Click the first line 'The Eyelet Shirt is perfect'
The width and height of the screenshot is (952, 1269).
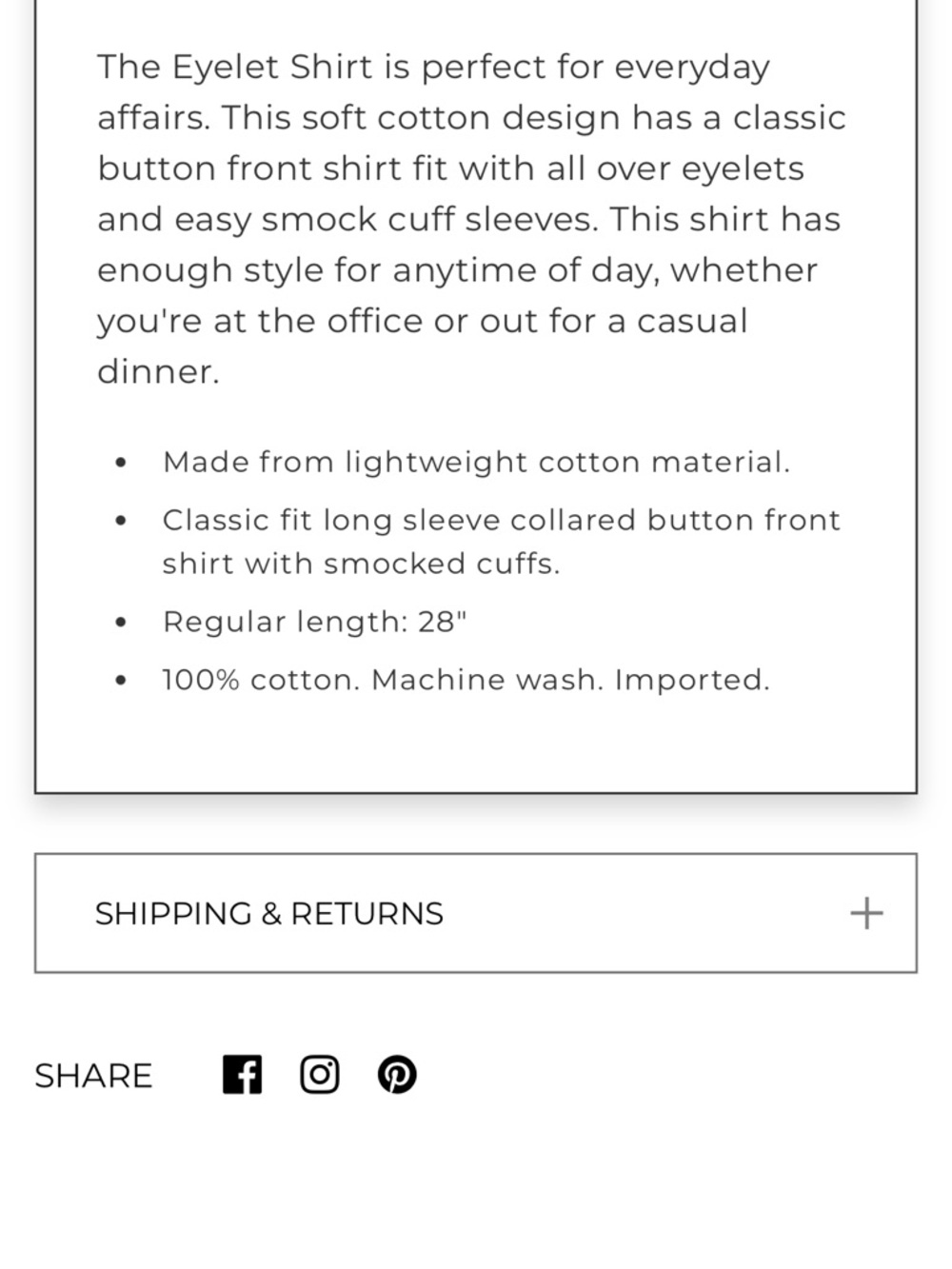[x=433, y=68]
